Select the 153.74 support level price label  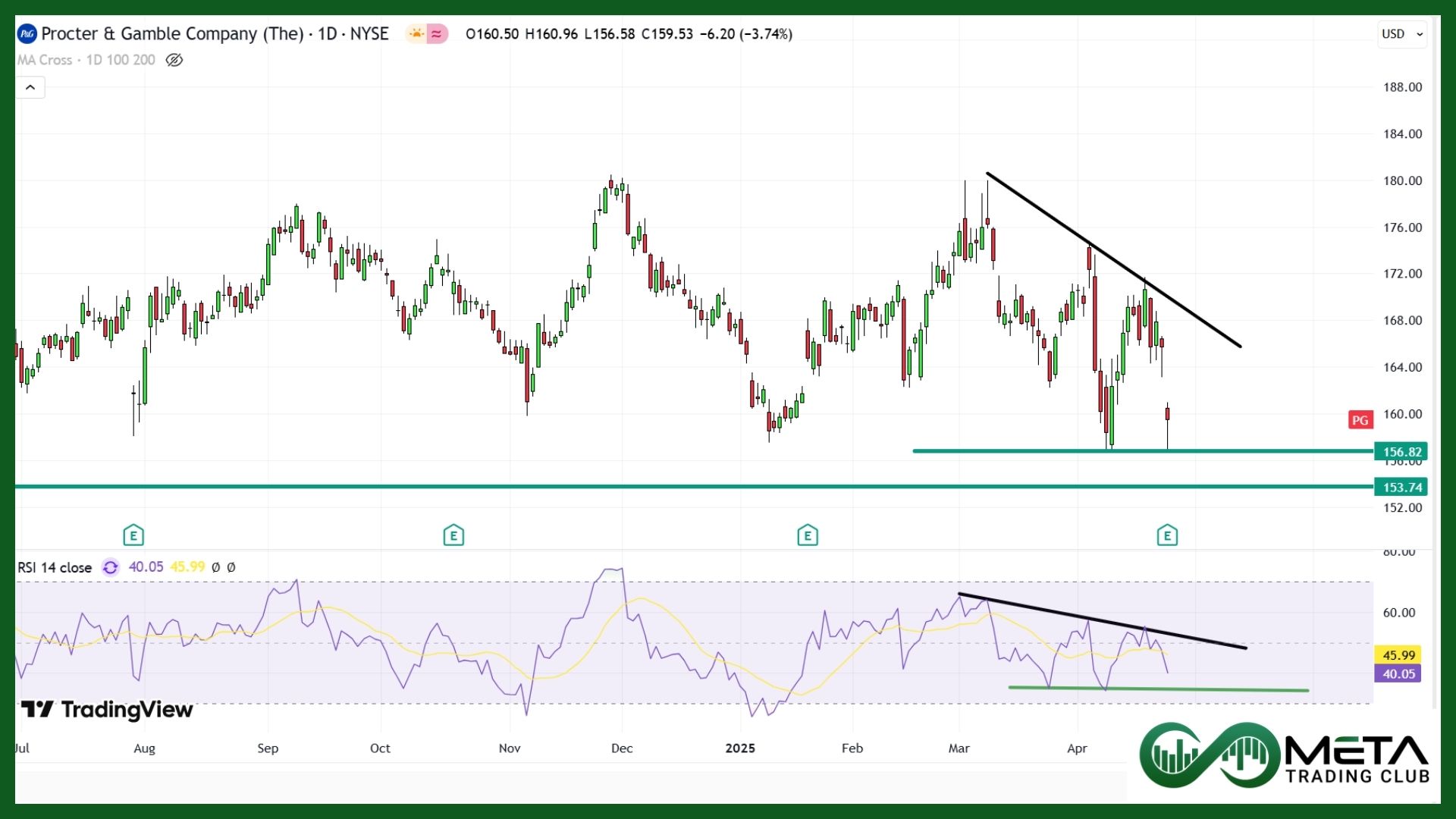[1401, 487]
